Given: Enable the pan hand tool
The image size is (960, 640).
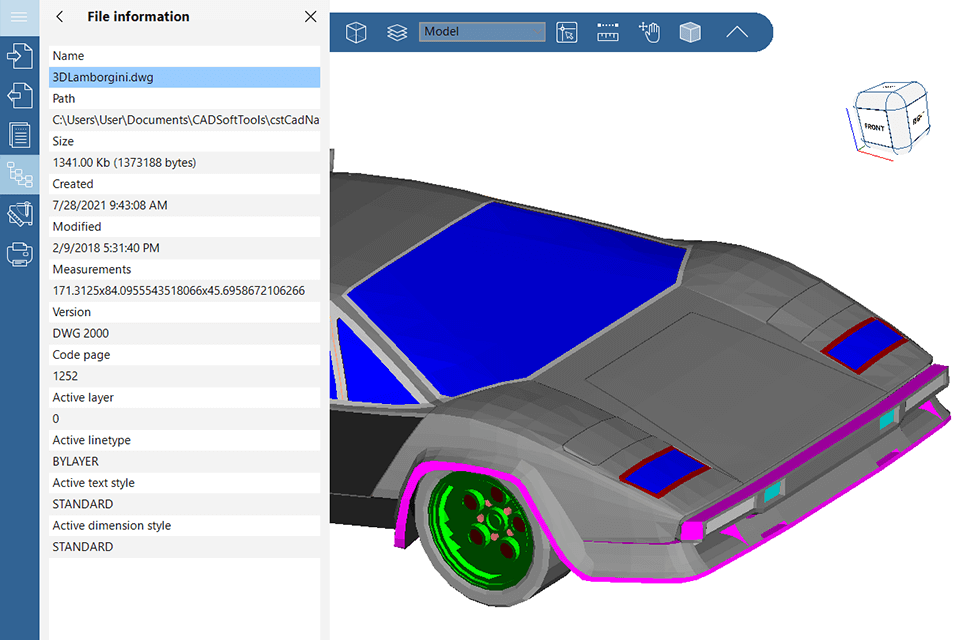Looking at the screenshot, I should (650, 33).
